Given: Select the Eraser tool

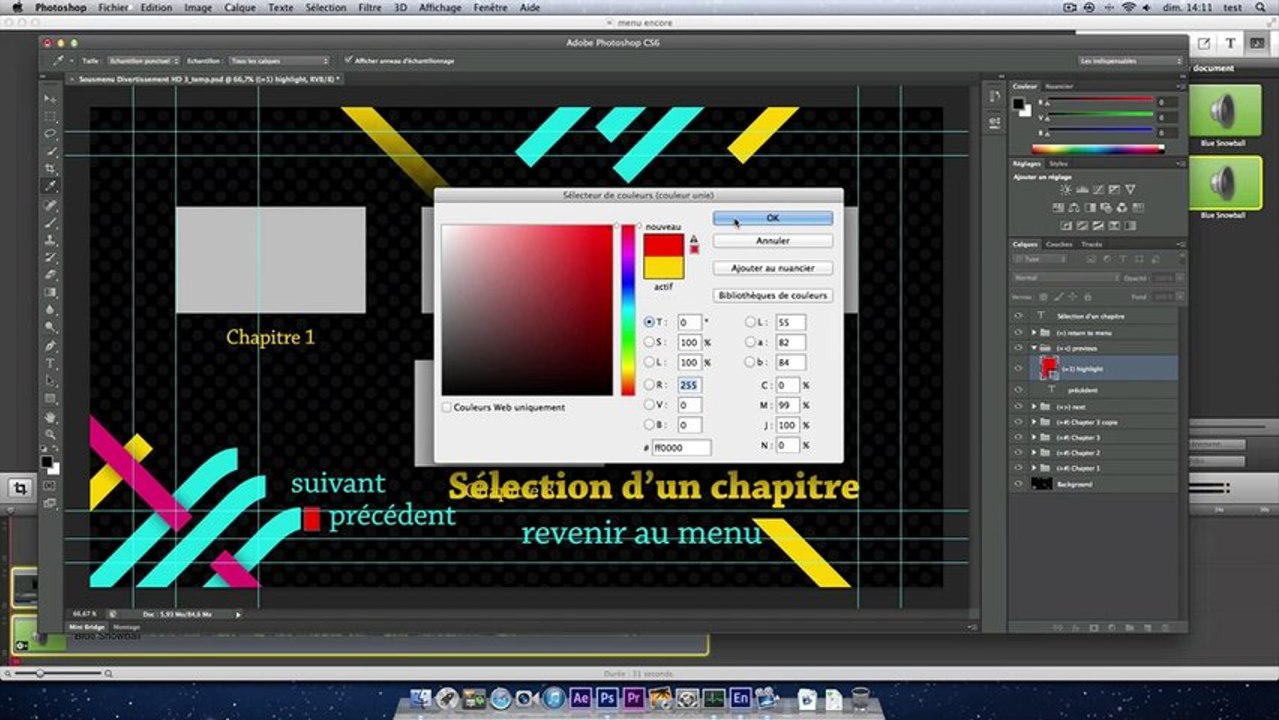Looking at the screenshot, I should tap(50, 275).
